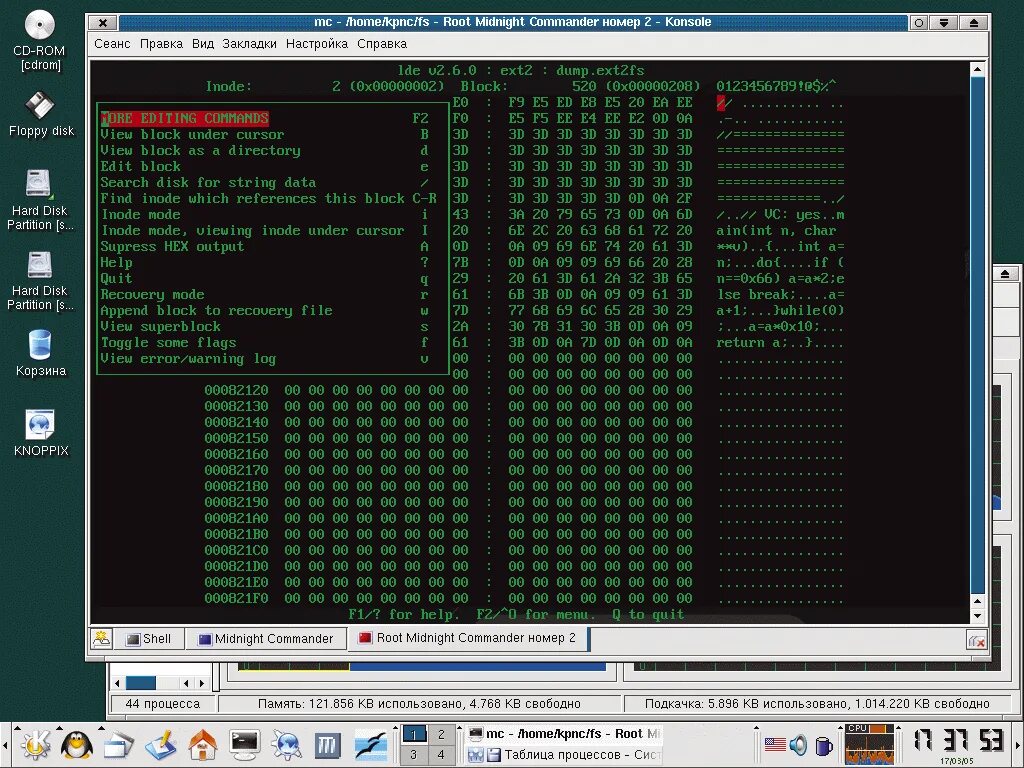
Task: Click the clock showing 17 37 53
Action: 959,740
